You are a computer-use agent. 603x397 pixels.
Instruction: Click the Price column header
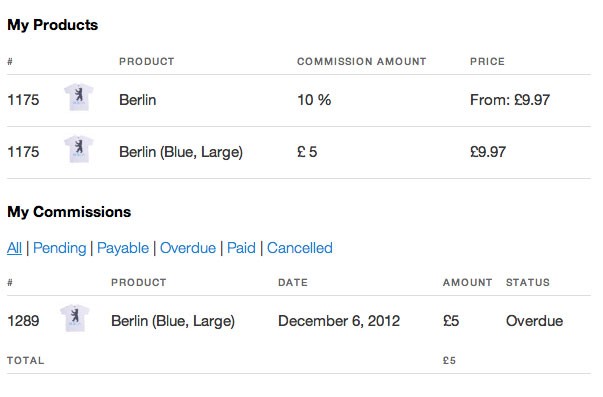[487, 62]
